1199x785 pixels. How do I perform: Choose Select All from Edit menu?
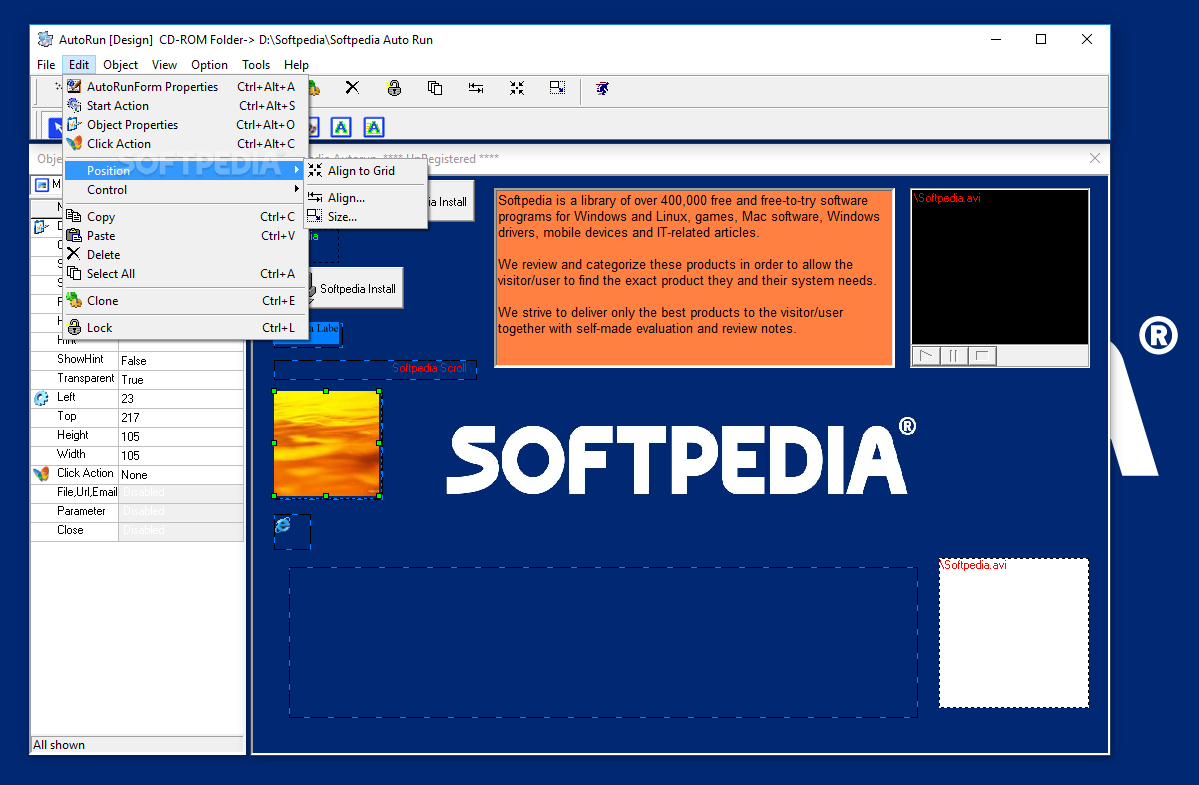pyautogui.click(x=186, y=274)
